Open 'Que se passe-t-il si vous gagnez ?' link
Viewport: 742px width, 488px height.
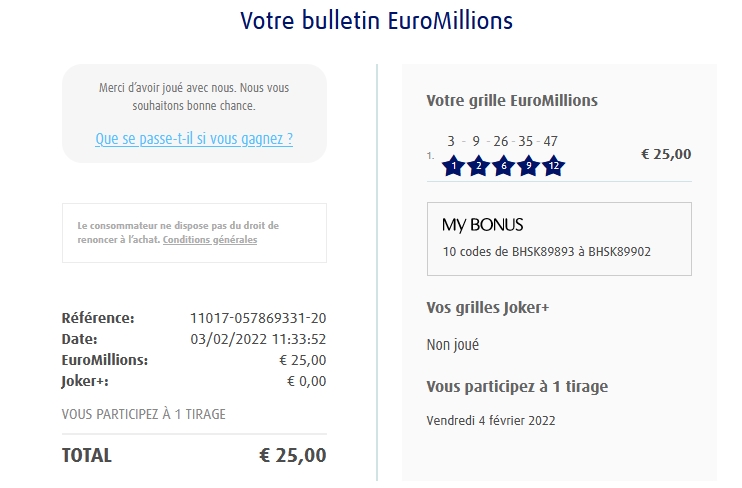click(x=194, y=139)
